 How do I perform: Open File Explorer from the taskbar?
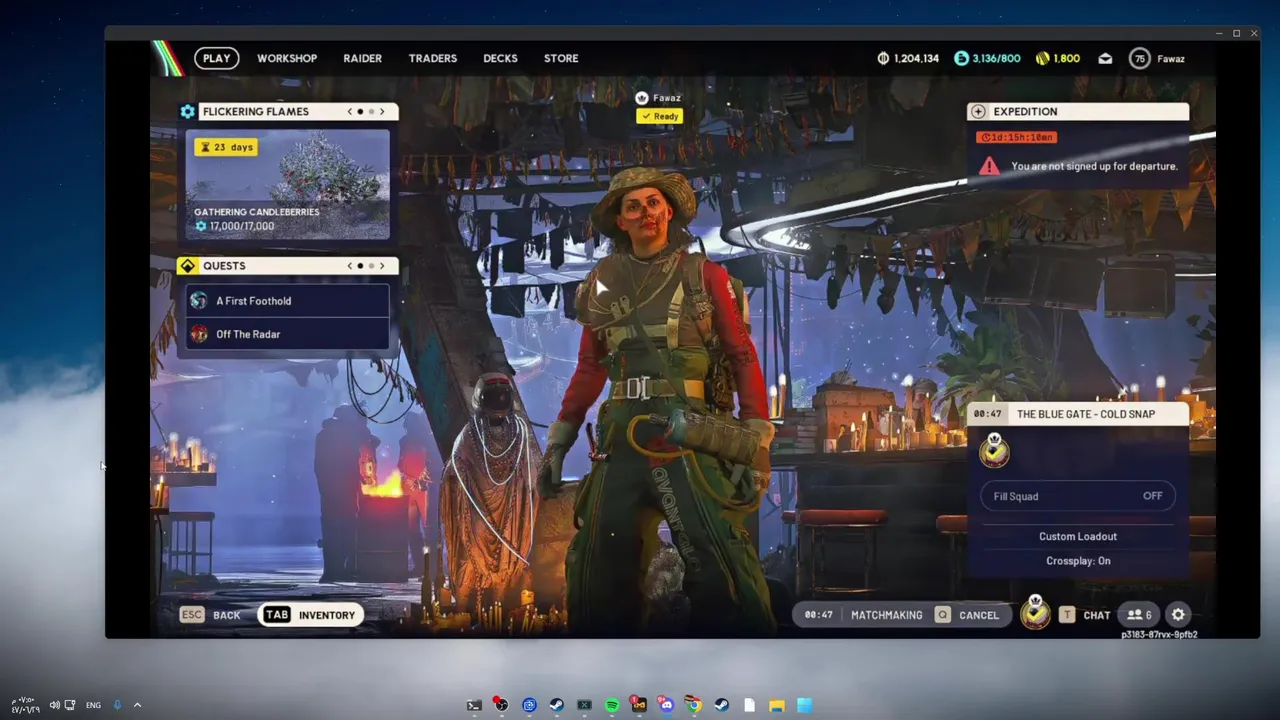tap(776, 705)
